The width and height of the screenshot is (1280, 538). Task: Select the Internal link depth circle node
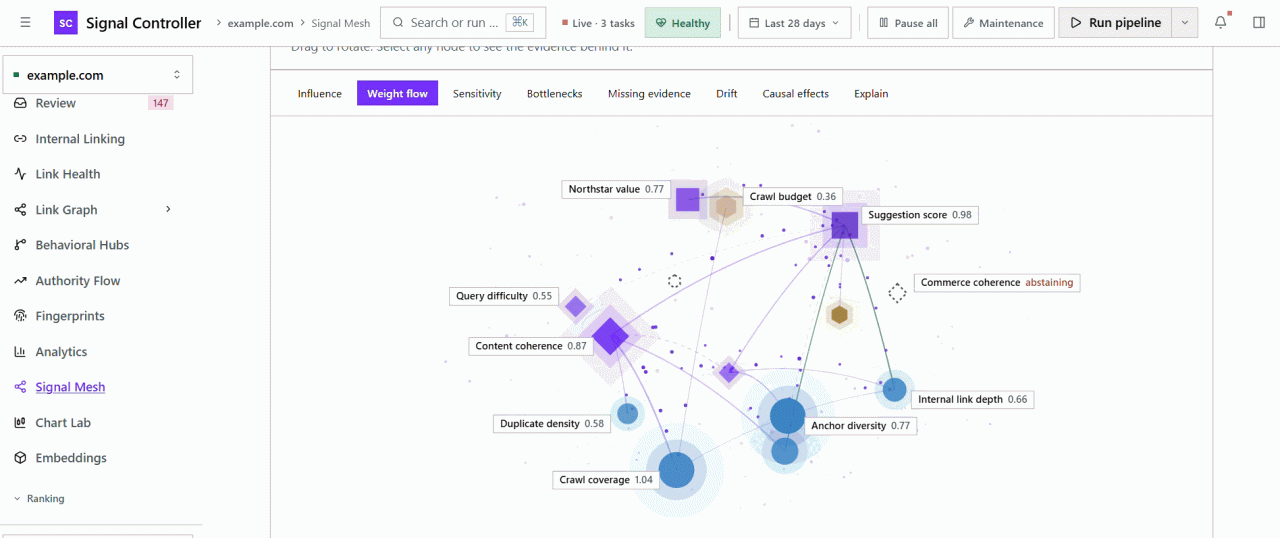(x=894, y=390)
